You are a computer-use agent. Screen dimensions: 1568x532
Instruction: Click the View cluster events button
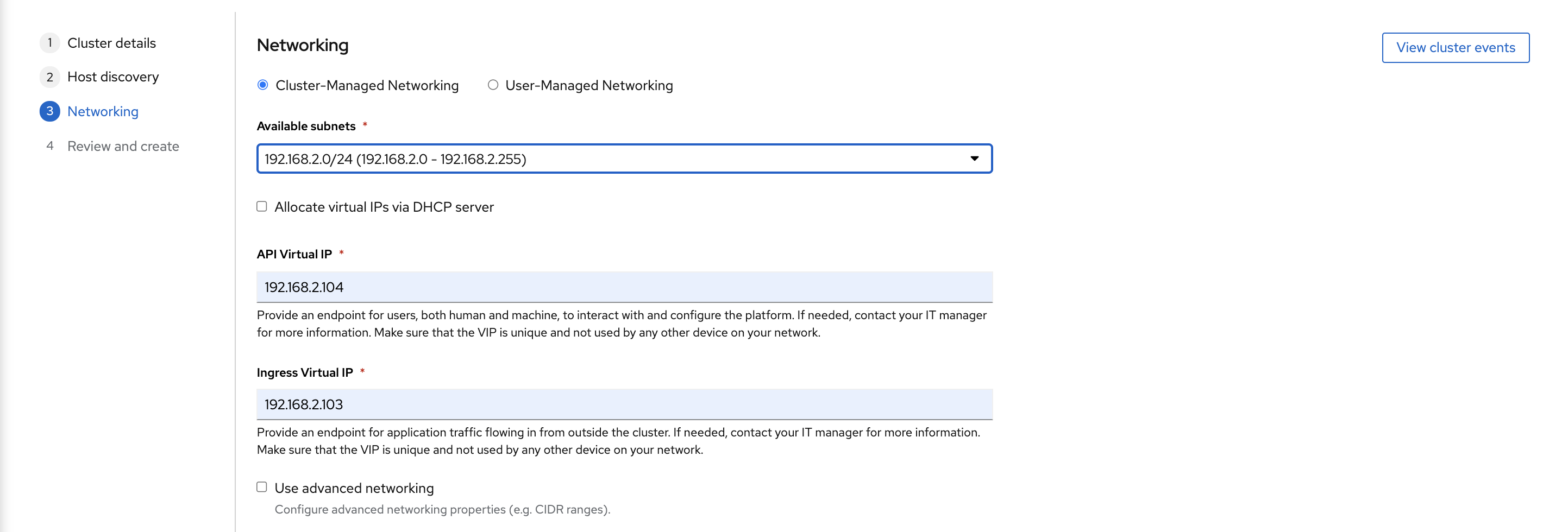(x=1456, y=47)
